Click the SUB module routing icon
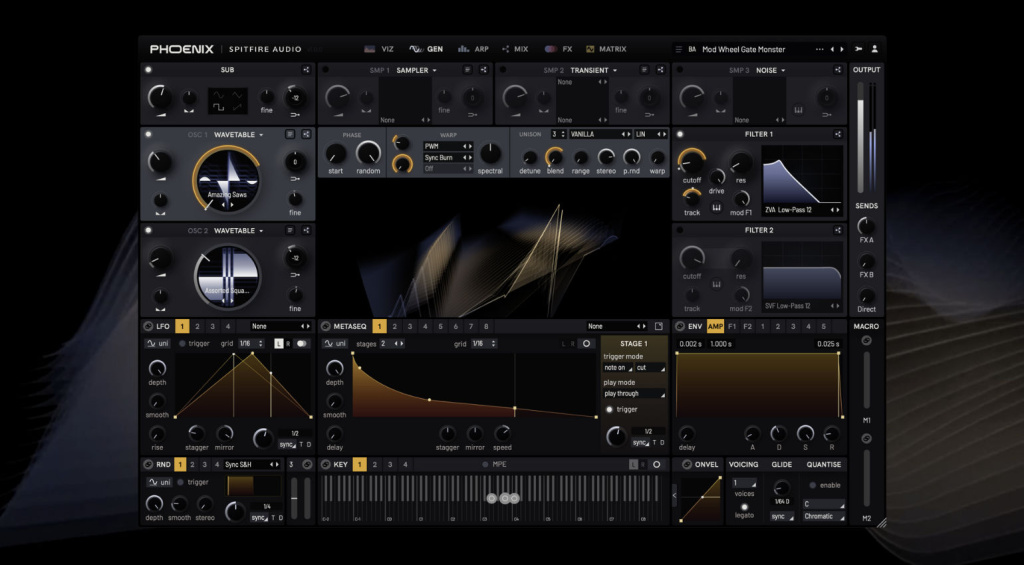Image resolution: width=1024 pixels, height=565 pixels. coord(306,70)
